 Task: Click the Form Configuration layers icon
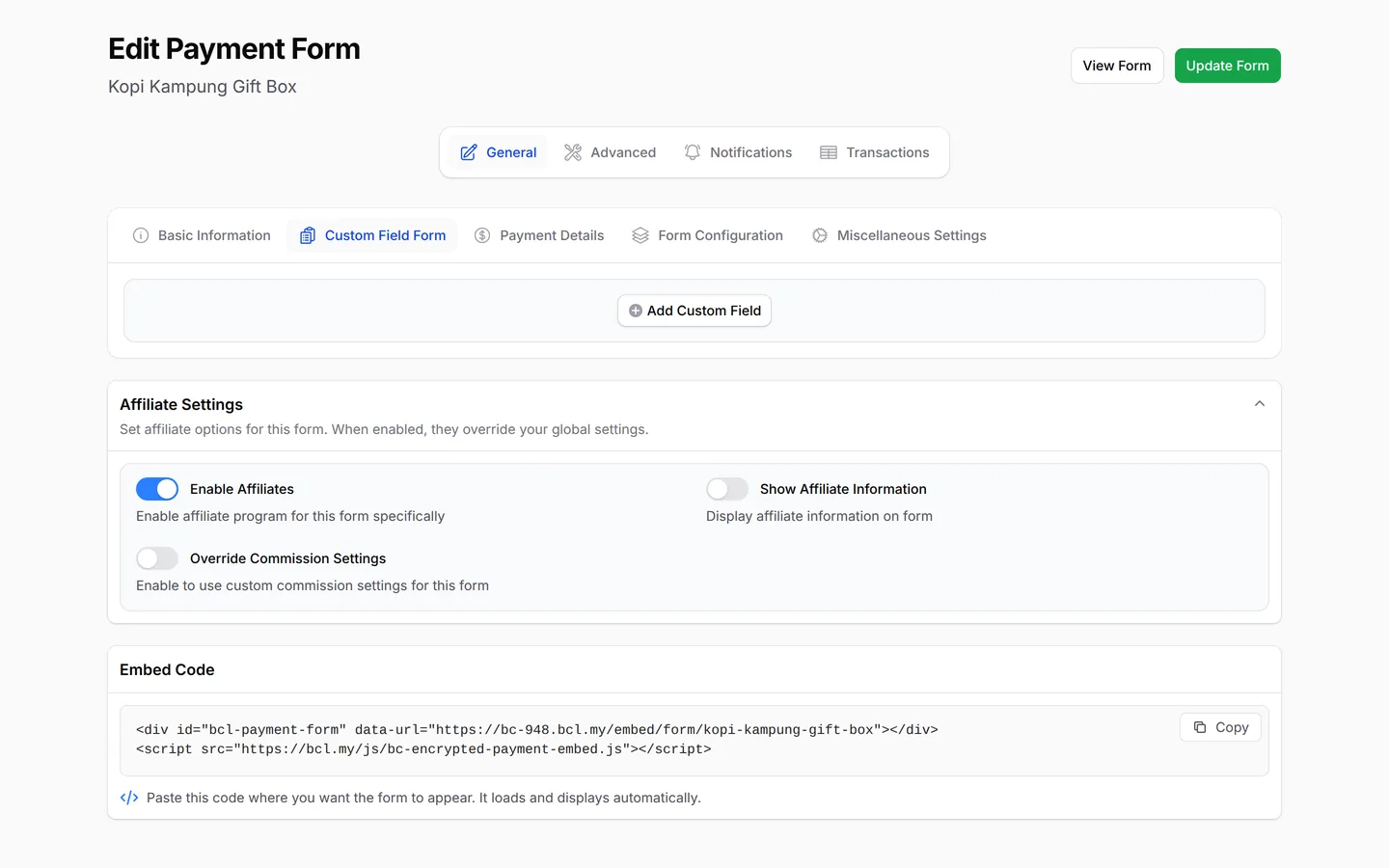point(640,235)
